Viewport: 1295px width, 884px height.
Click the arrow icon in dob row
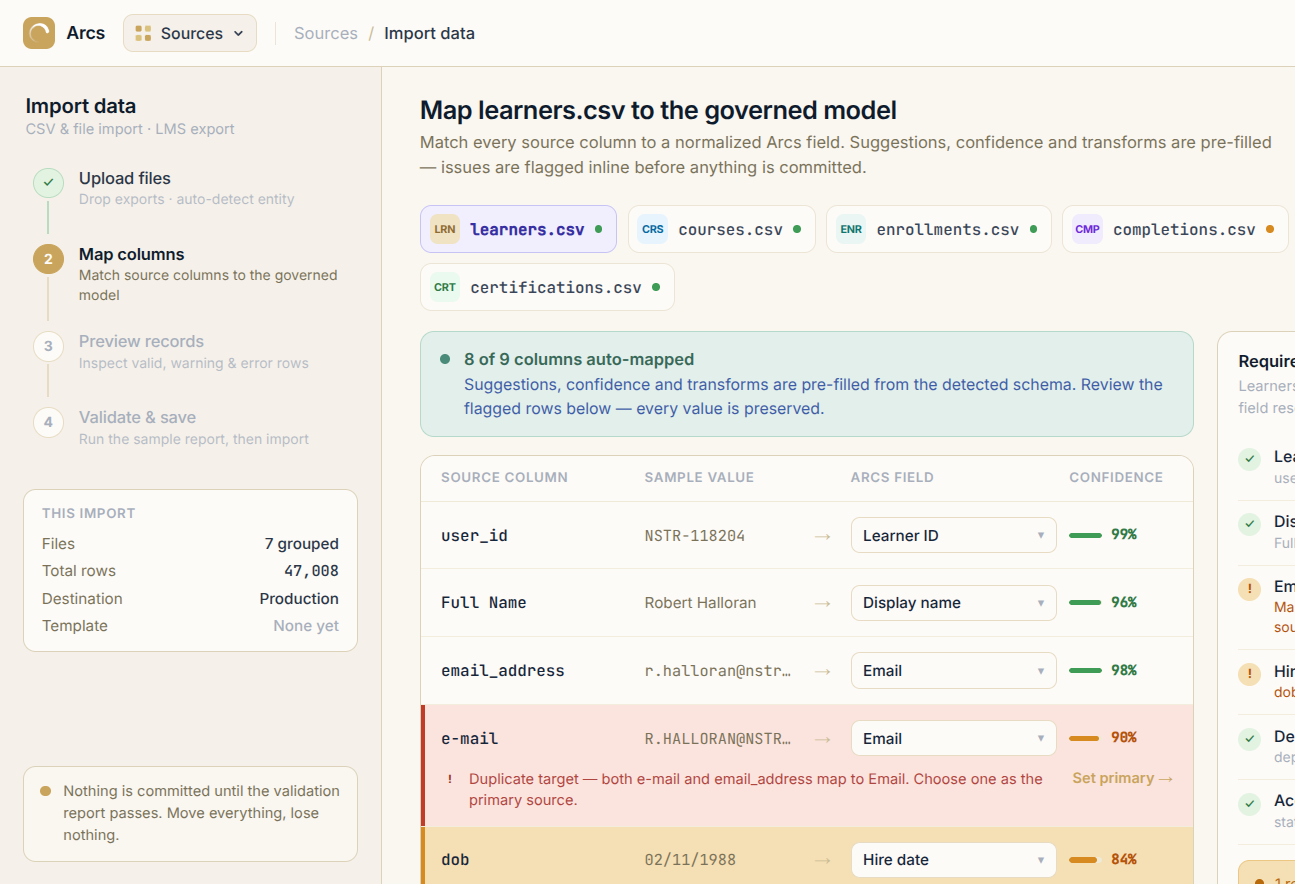[822, 861]
